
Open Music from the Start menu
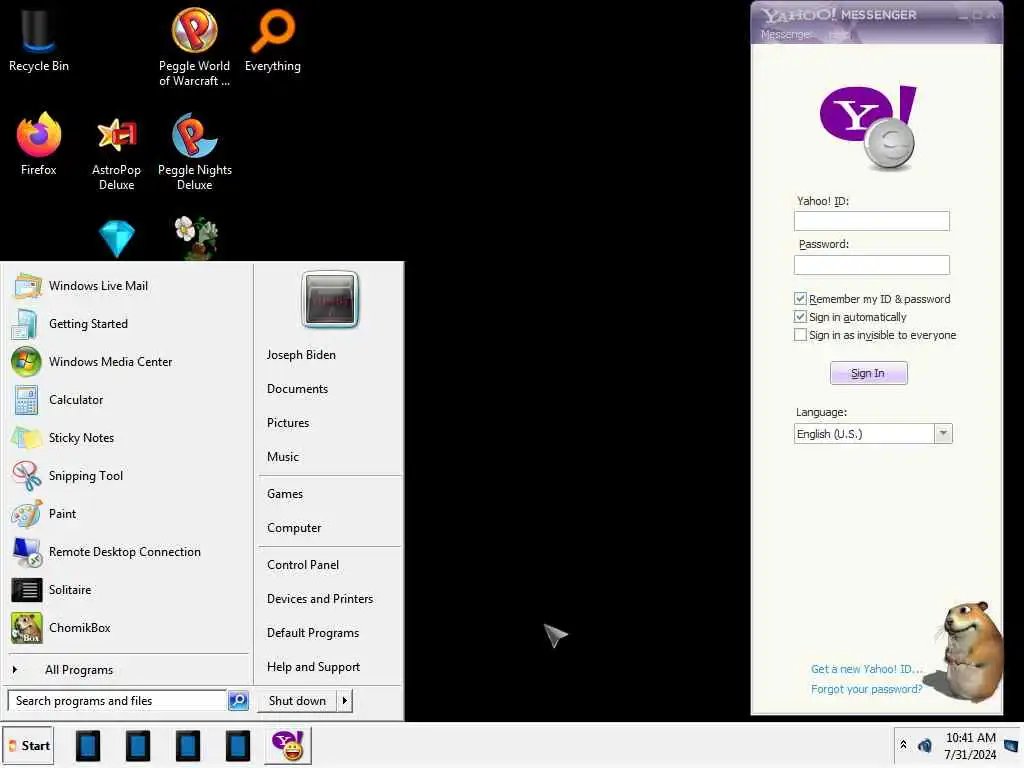[283, 456]
